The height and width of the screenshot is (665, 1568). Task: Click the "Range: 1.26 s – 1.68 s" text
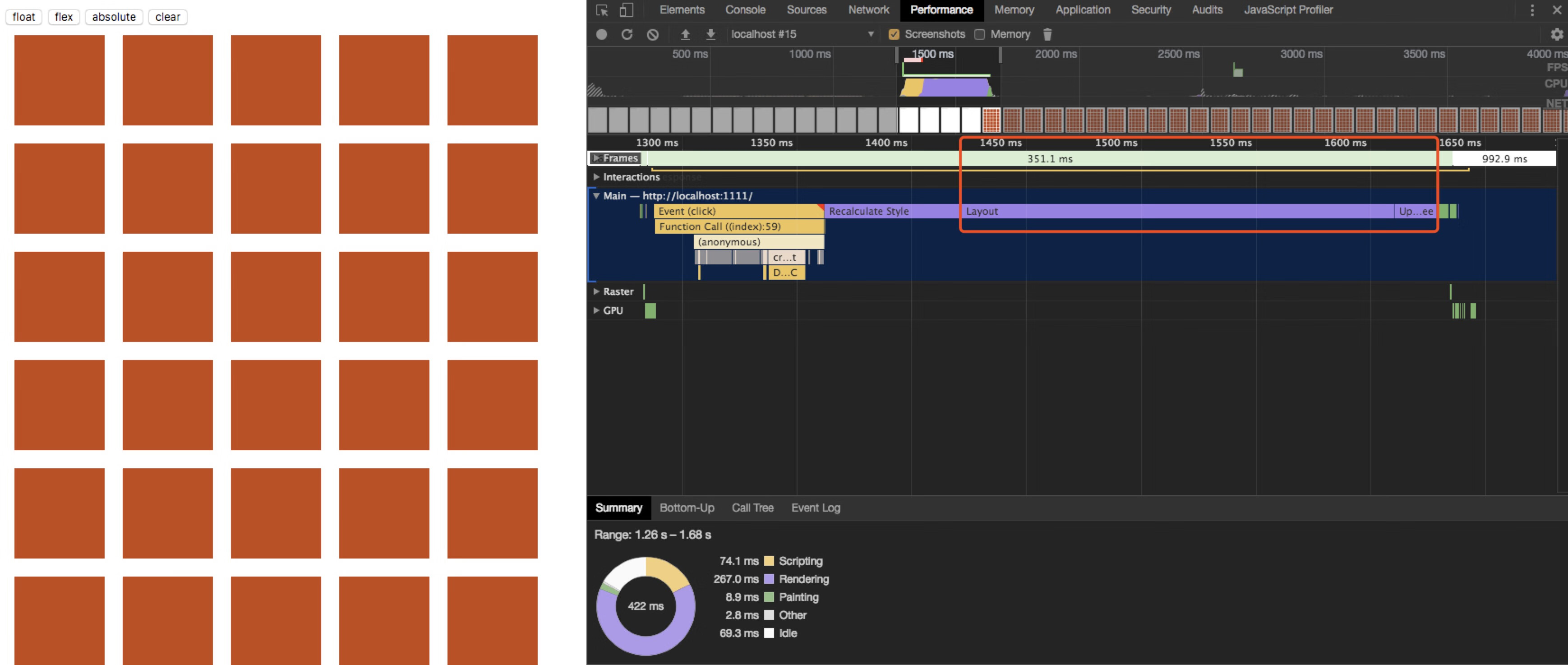[653, 535]
